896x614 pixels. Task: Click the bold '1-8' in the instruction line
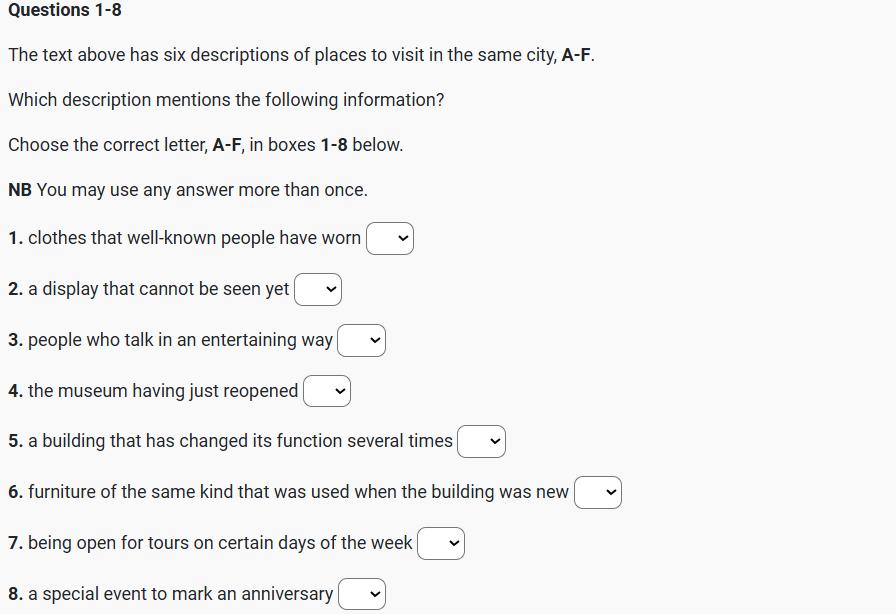pyautogui.click(x=334, y=145)
